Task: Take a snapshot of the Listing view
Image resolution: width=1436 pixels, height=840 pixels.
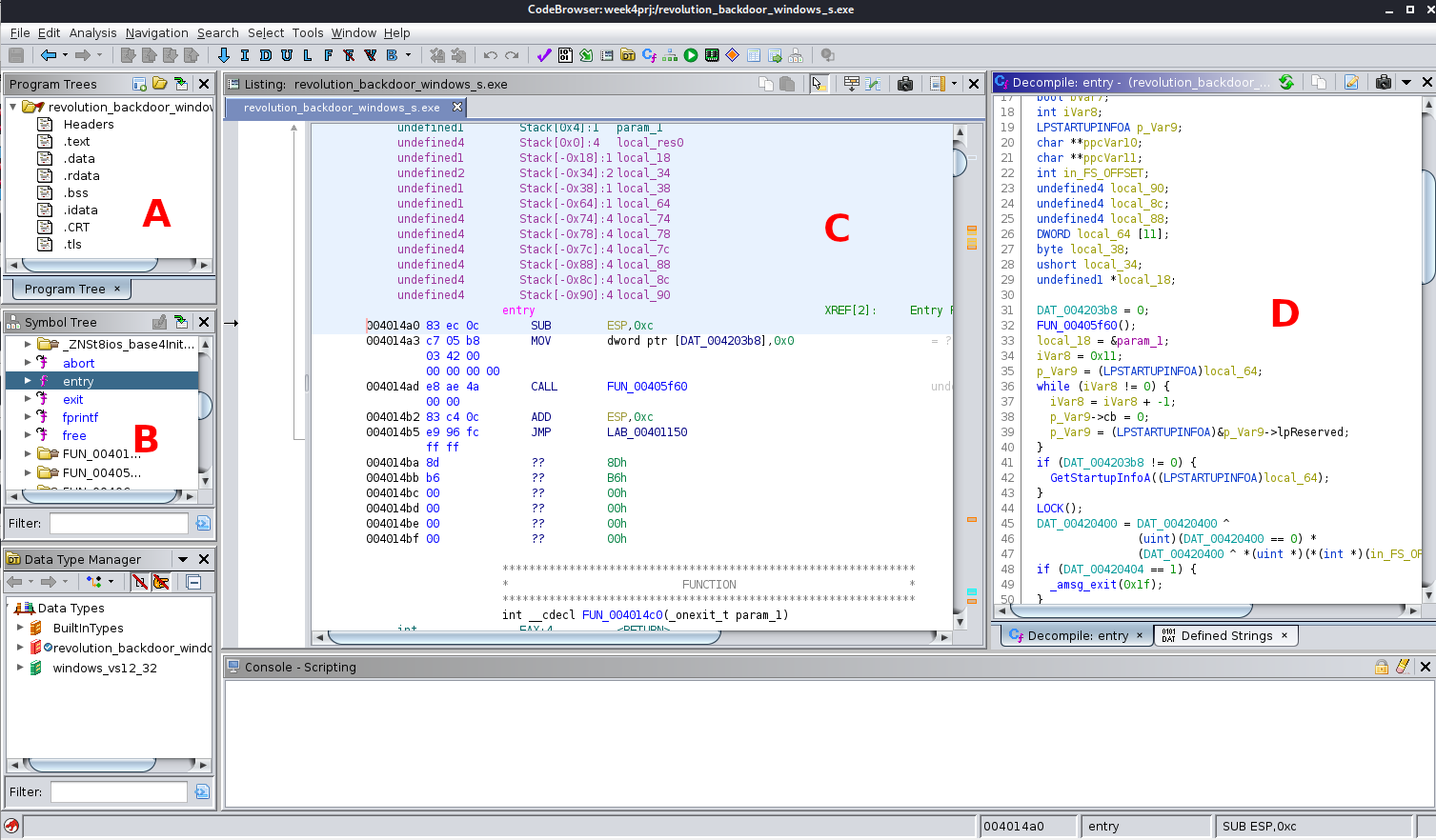Action: pos(905,84)
